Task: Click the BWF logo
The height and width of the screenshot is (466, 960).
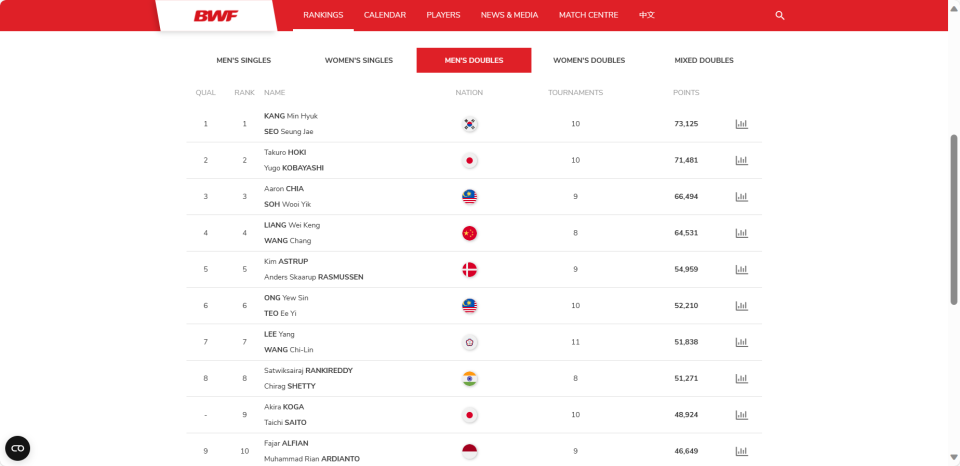Action: click(216, 16)
